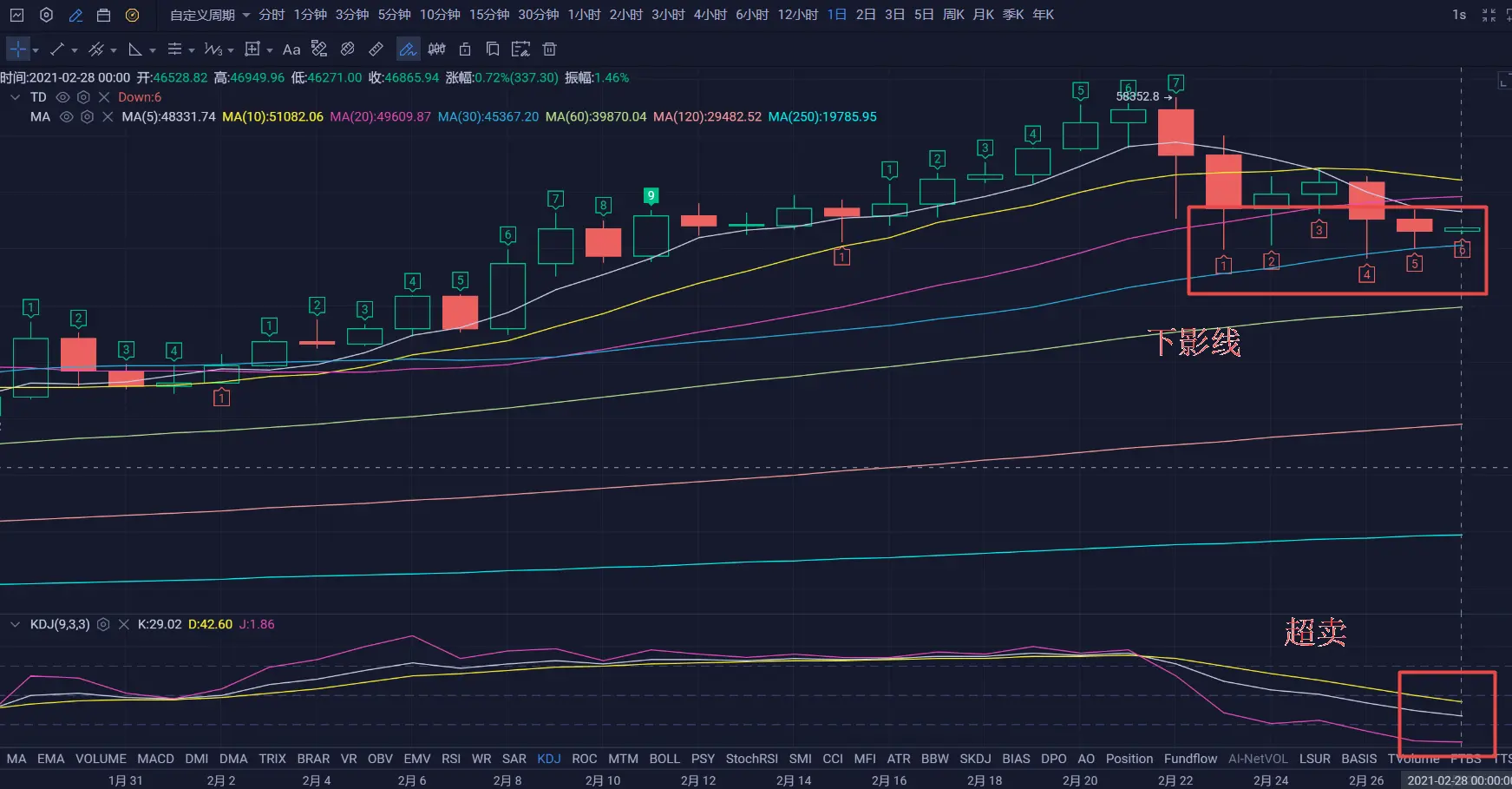This screenshot has width=1512, height=789.
Task: Select the VOLUME indicator tab
Action: pyautogui.click(x=101, y=759)
